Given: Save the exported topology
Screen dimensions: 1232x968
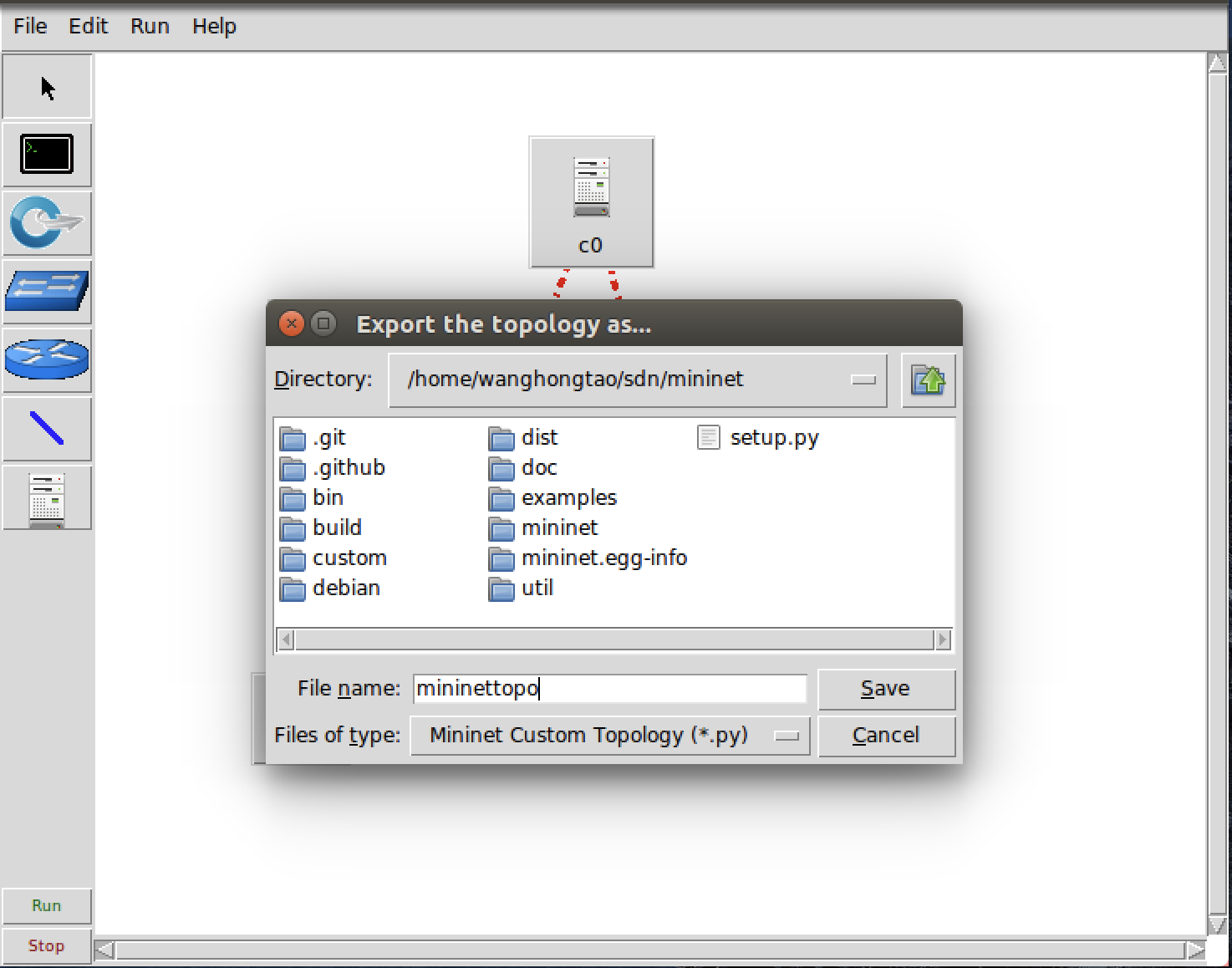Looking at the screenshot, I should [x=886, y=689].
